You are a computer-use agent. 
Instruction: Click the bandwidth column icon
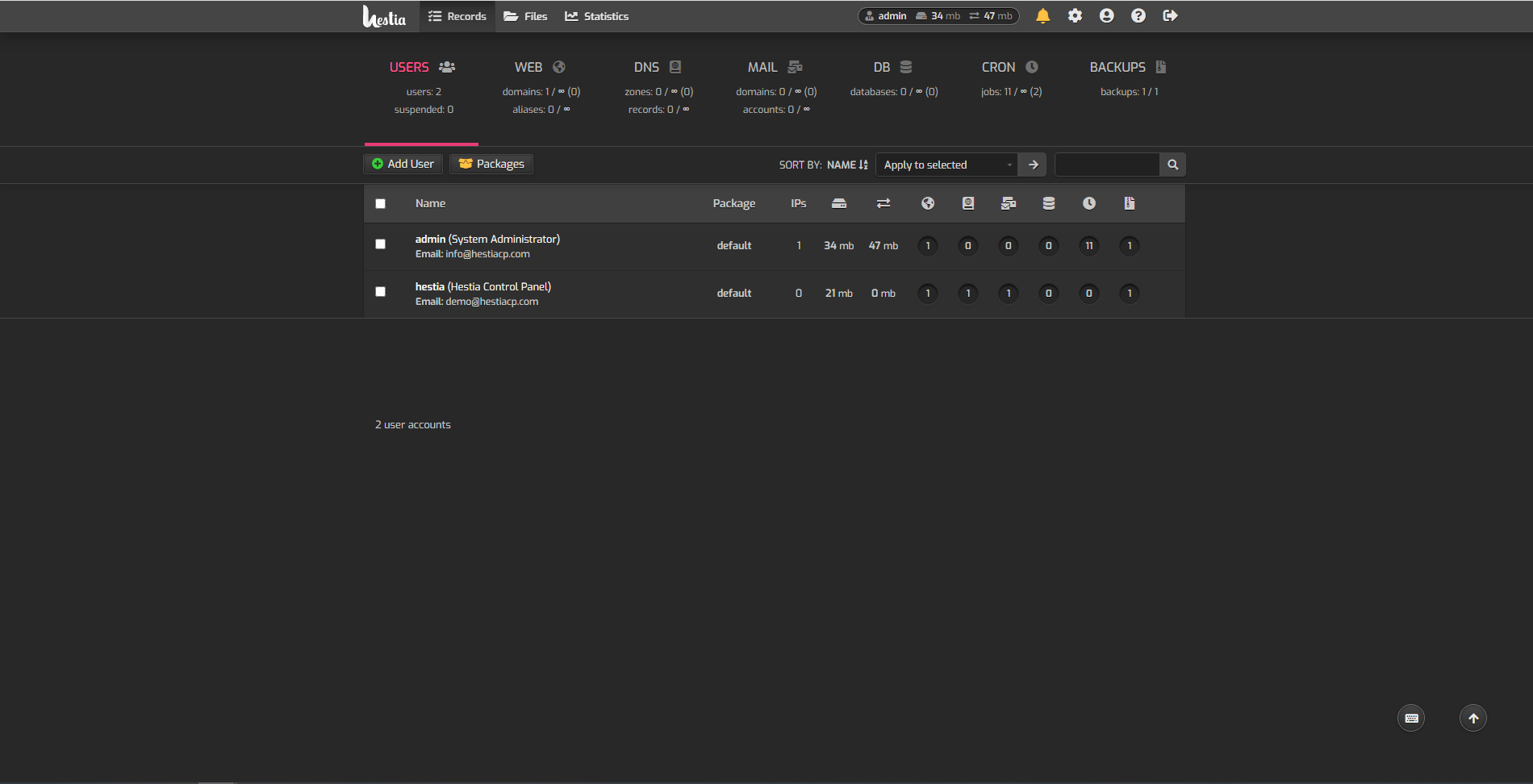pyautogui.click(x=883, y=203)
